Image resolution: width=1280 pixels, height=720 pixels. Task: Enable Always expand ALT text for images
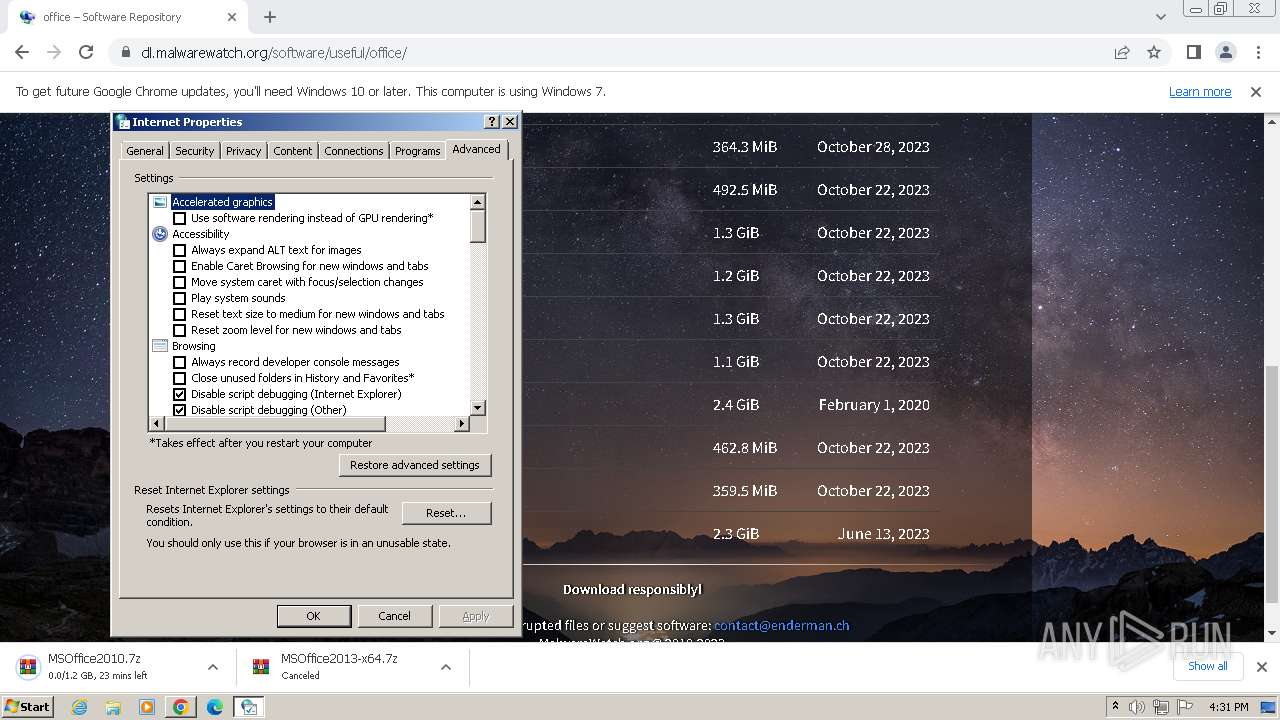[180, 250]
